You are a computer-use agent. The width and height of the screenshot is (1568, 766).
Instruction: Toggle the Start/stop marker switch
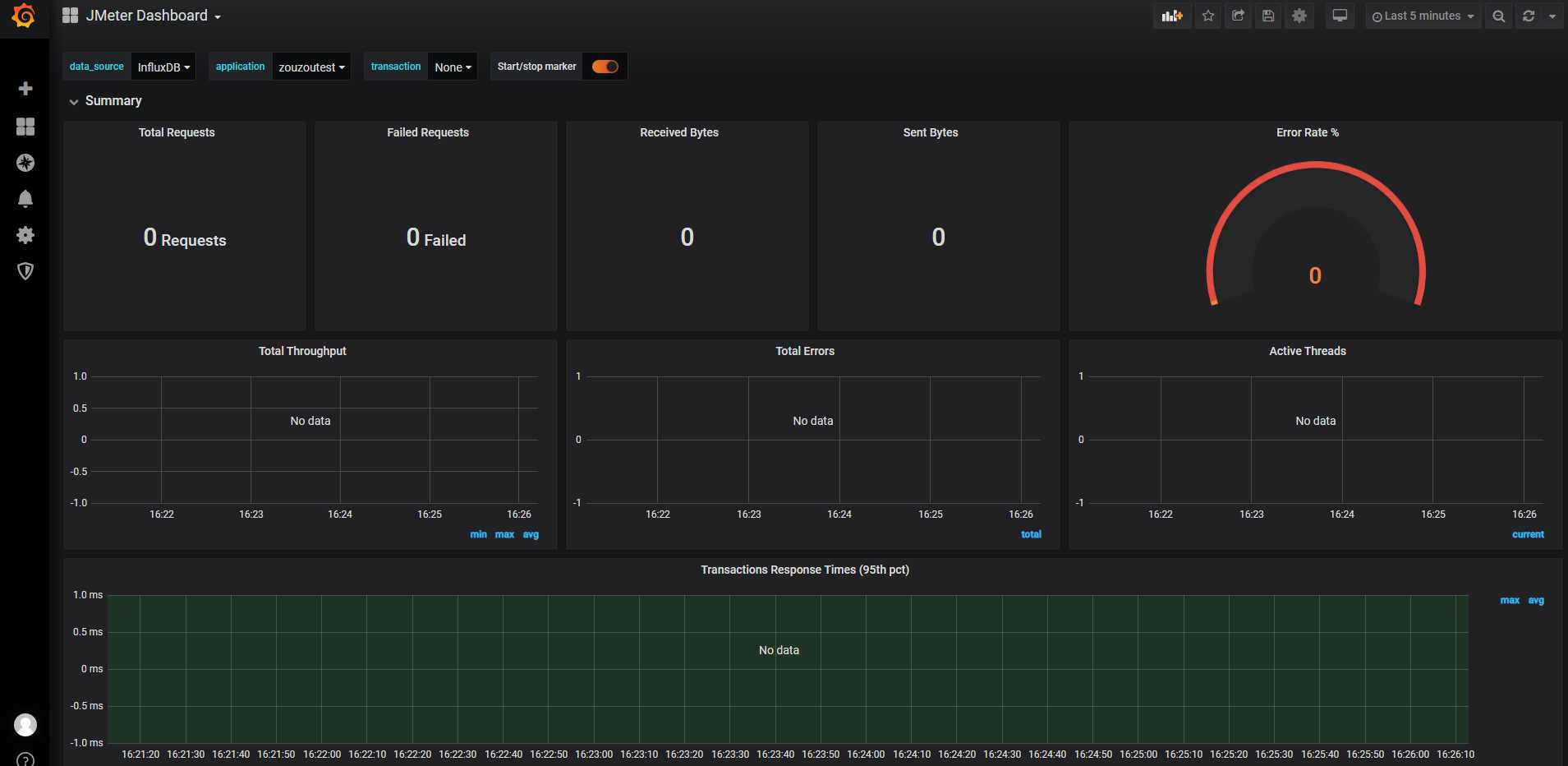[605, 67]
